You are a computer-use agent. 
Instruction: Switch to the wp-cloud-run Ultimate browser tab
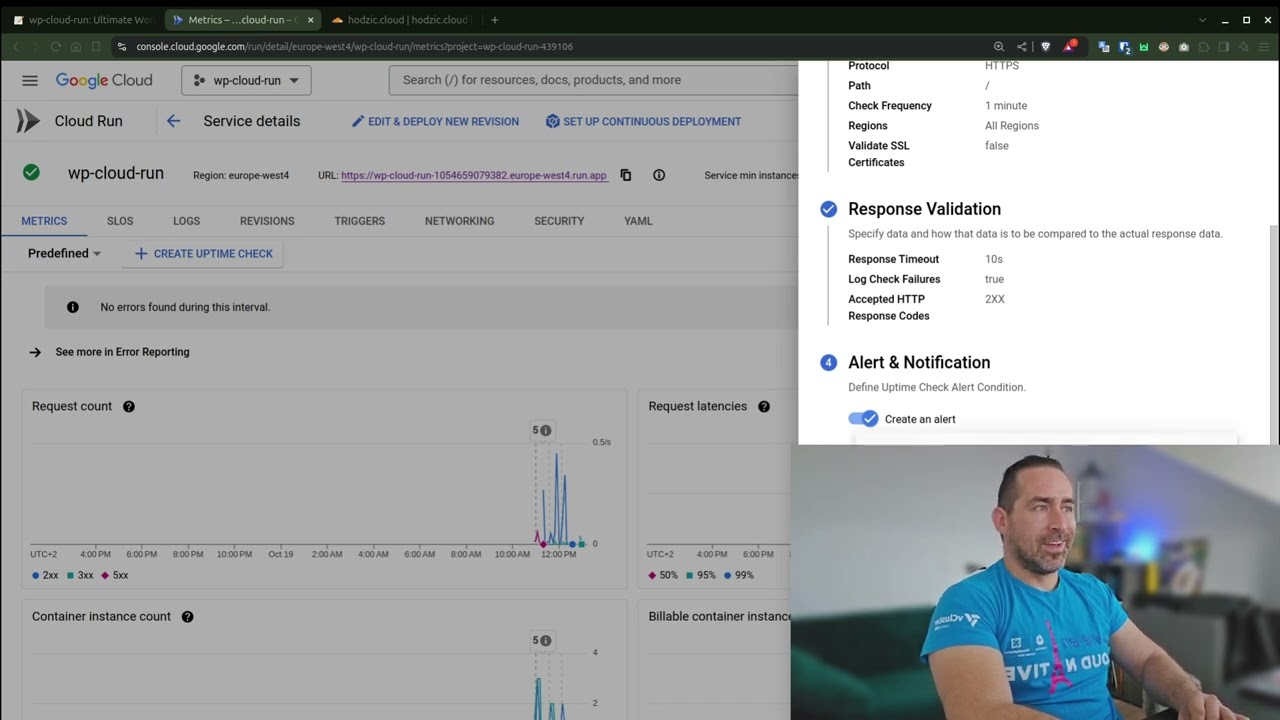pyautogui.click(x=82, y=20)
